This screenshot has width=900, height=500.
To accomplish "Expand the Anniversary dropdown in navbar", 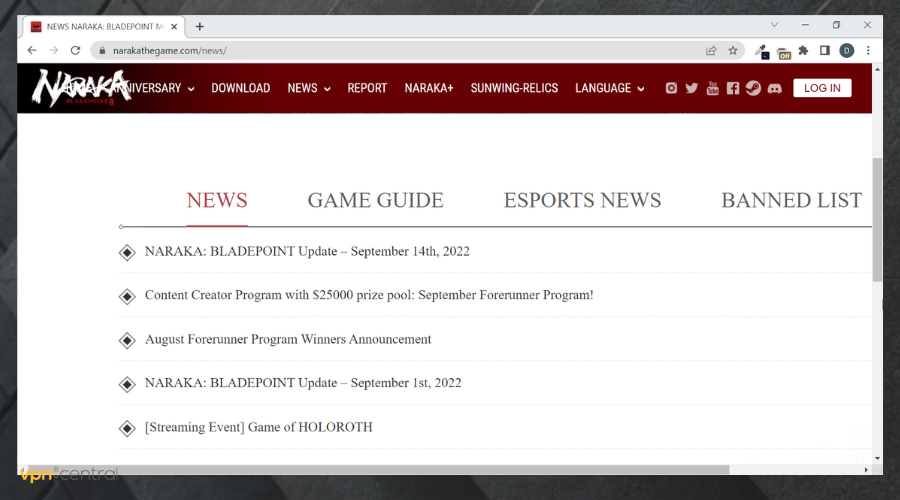I will point(150,88).
